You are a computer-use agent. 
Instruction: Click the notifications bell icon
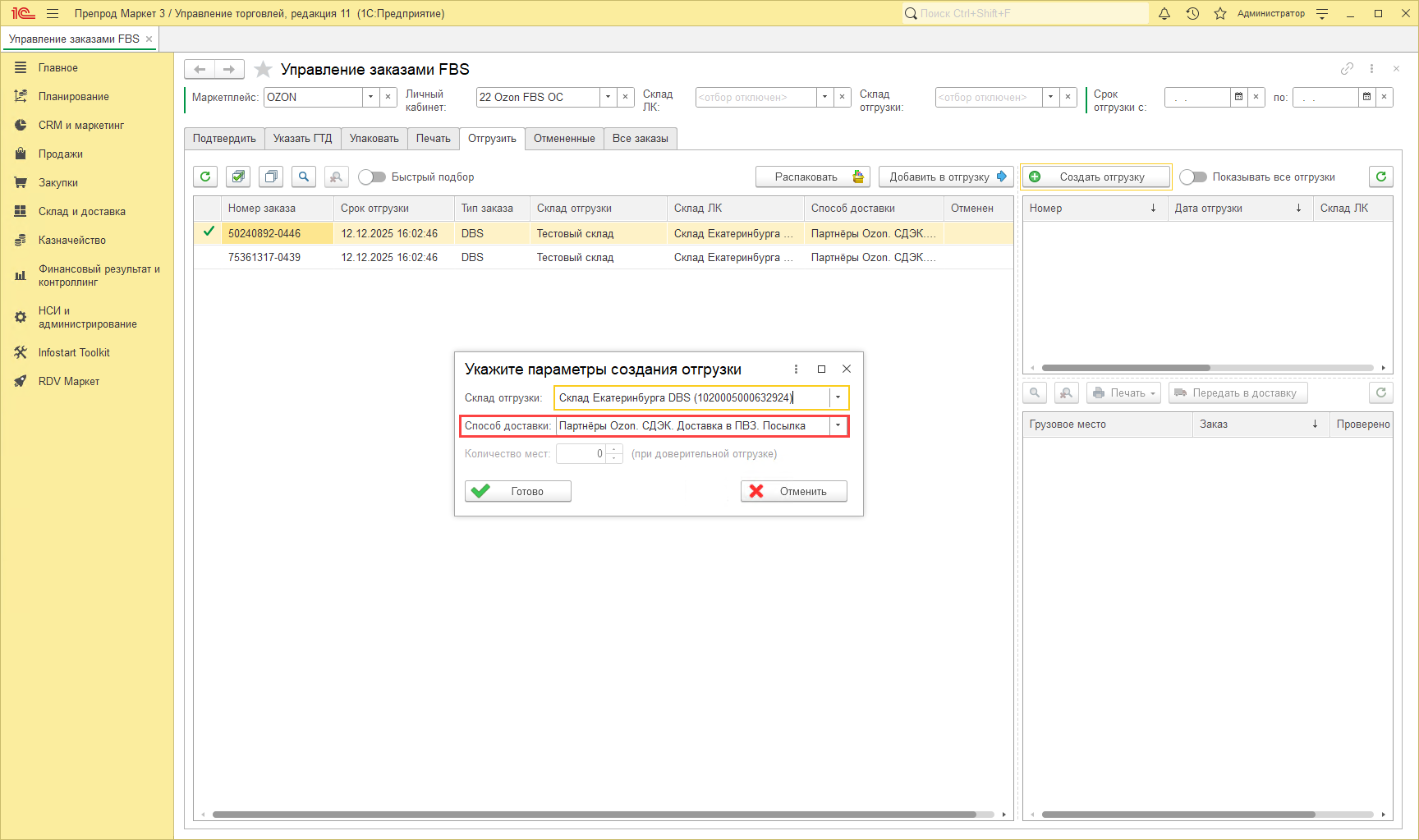coord(1164,13)
